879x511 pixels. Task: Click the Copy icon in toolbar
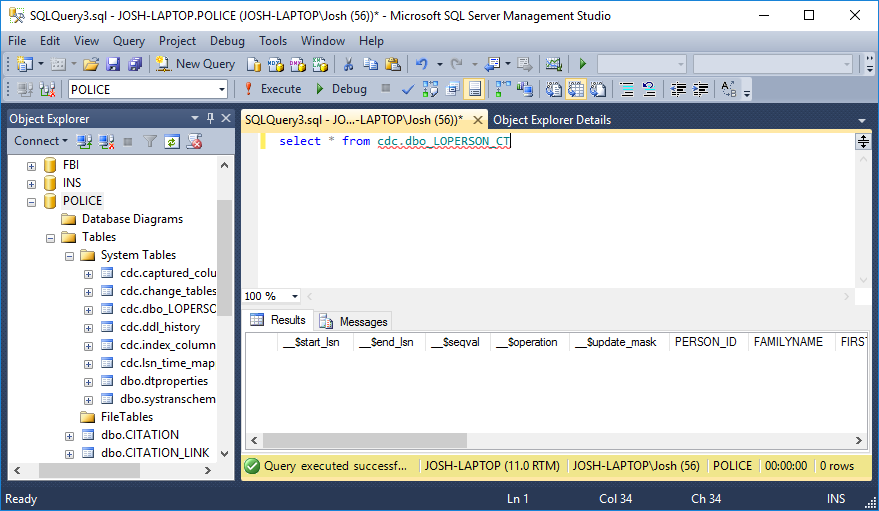pyautogui.click(x=371, y=64)
